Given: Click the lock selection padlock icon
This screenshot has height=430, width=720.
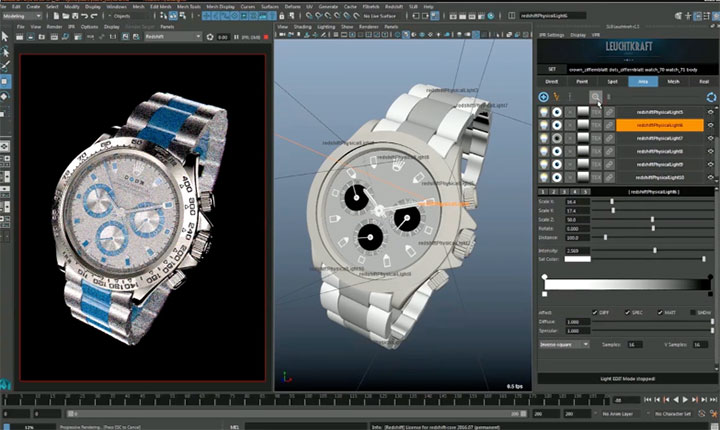Looking at the screenshot, I should pyautogui.click(x=282, y=16).
